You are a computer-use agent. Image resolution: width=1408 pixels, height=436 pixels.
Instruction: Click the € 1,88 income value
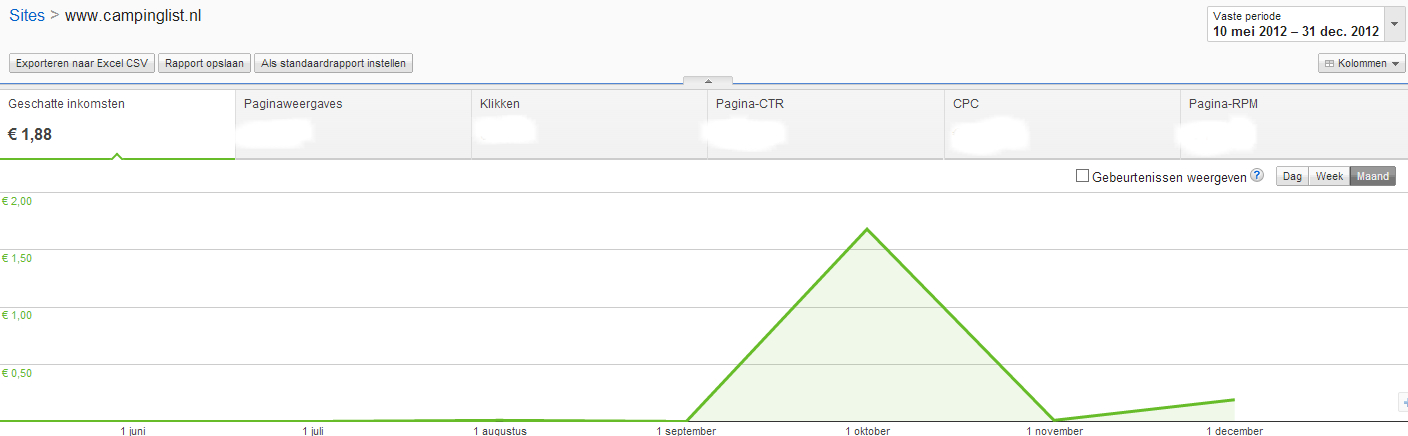pyautogui.click(x=30, y=135)
